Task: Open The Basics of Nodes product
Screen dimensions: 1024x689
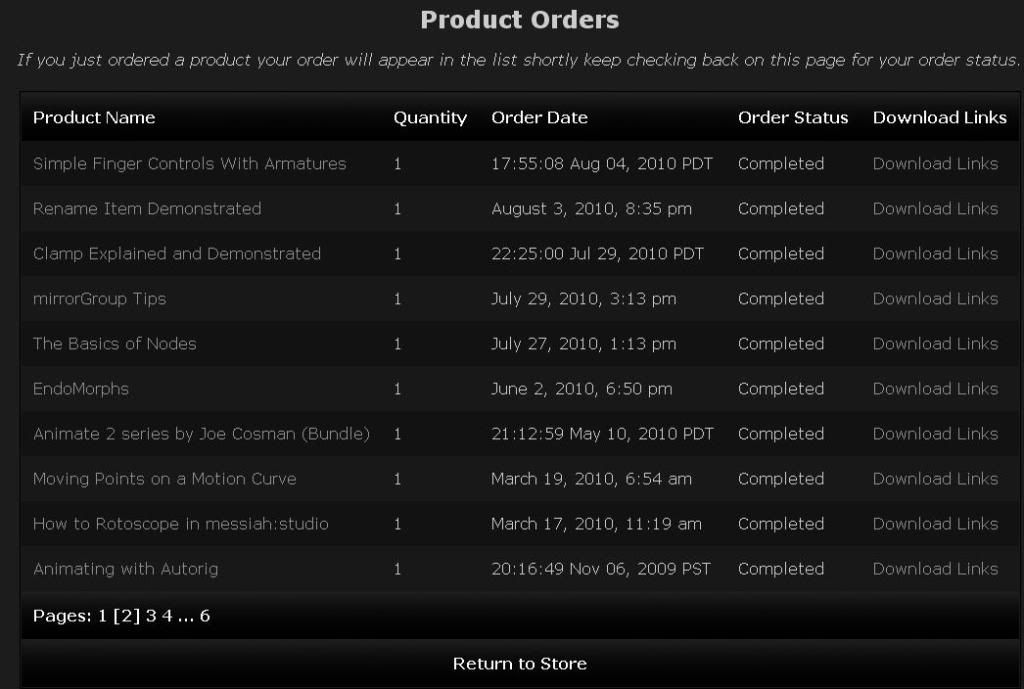Action: click(114, 344)
